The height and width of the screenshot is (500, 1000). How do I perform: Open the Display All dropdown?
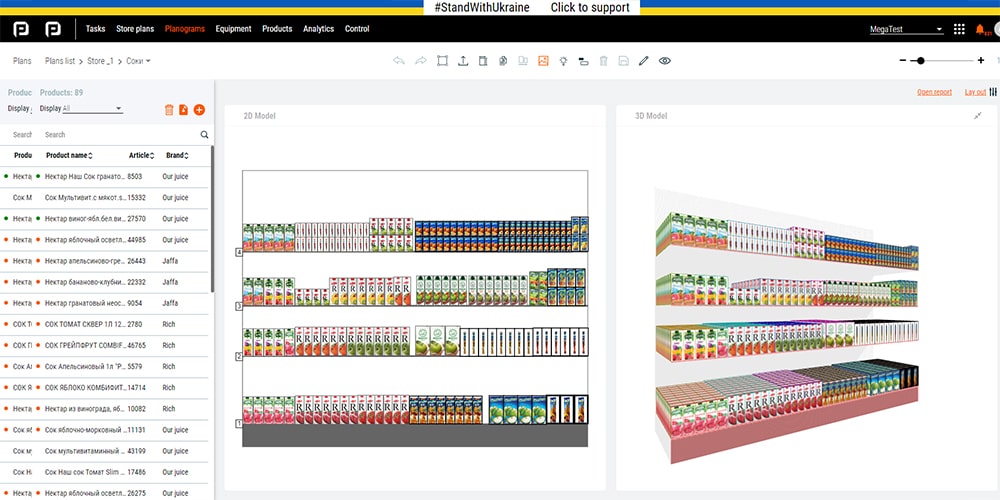point(92,108)
